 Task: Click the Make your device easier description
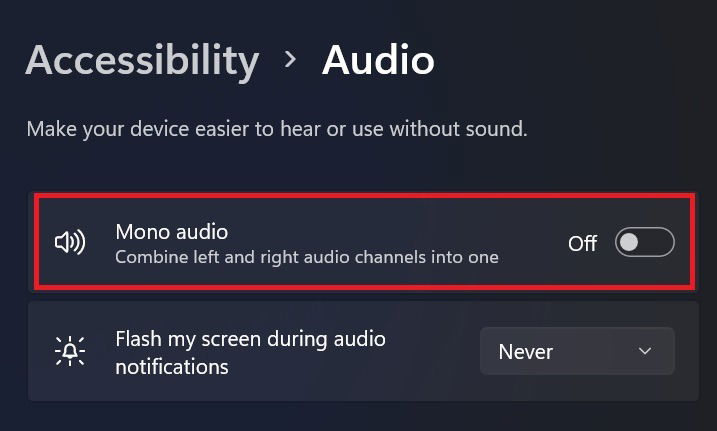coord(277,129)
